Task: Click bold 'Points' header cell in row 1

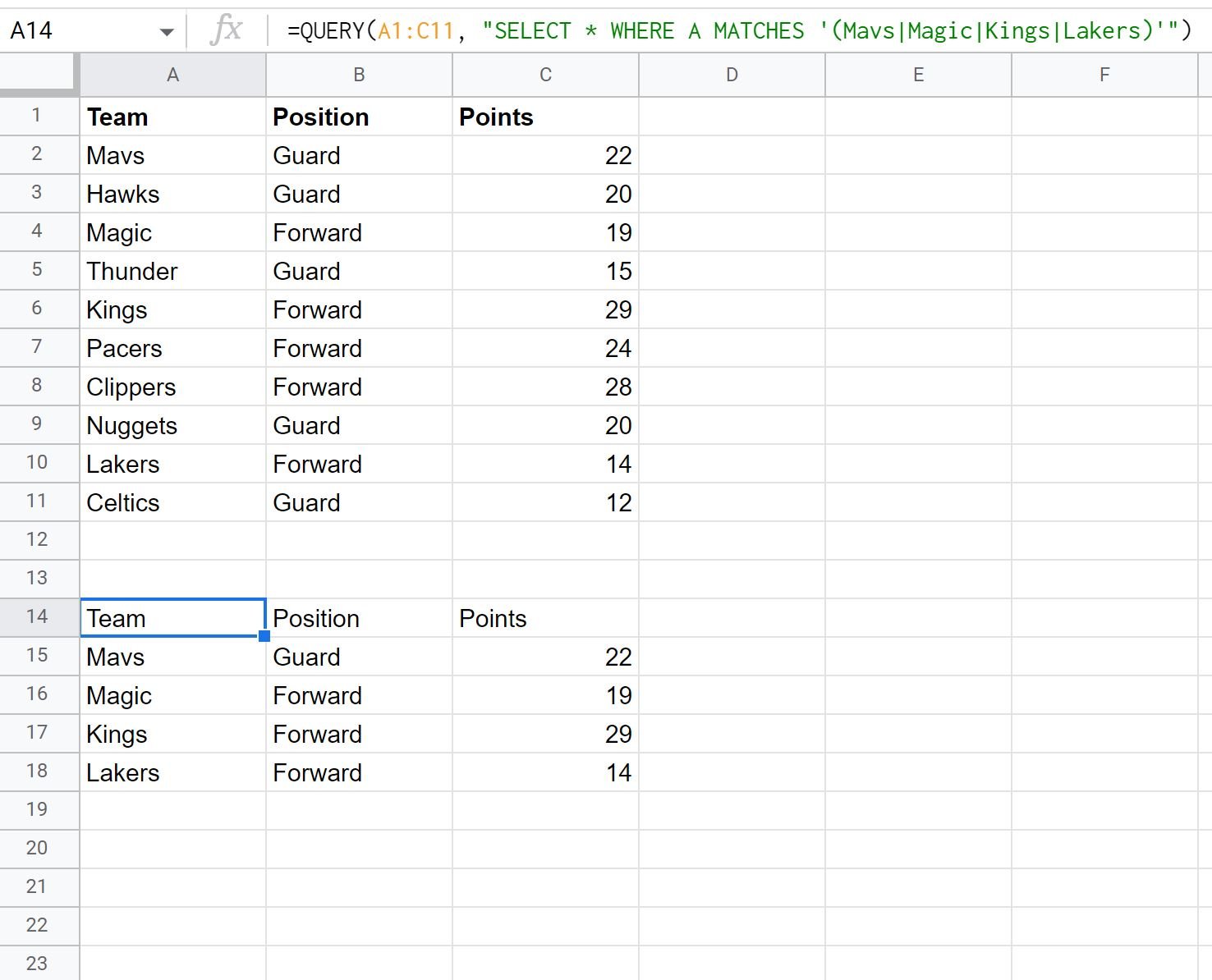Action: pyautogui.click(x=545, y=117)
